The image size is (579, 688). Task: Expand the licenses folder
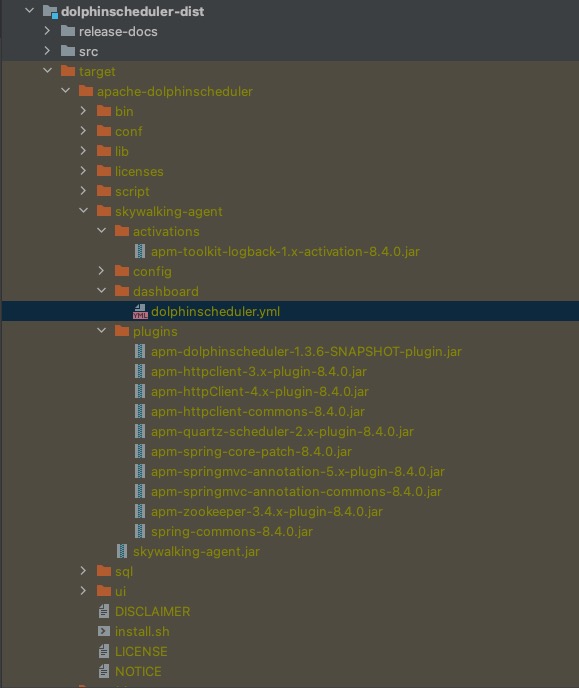pos(83,171)
